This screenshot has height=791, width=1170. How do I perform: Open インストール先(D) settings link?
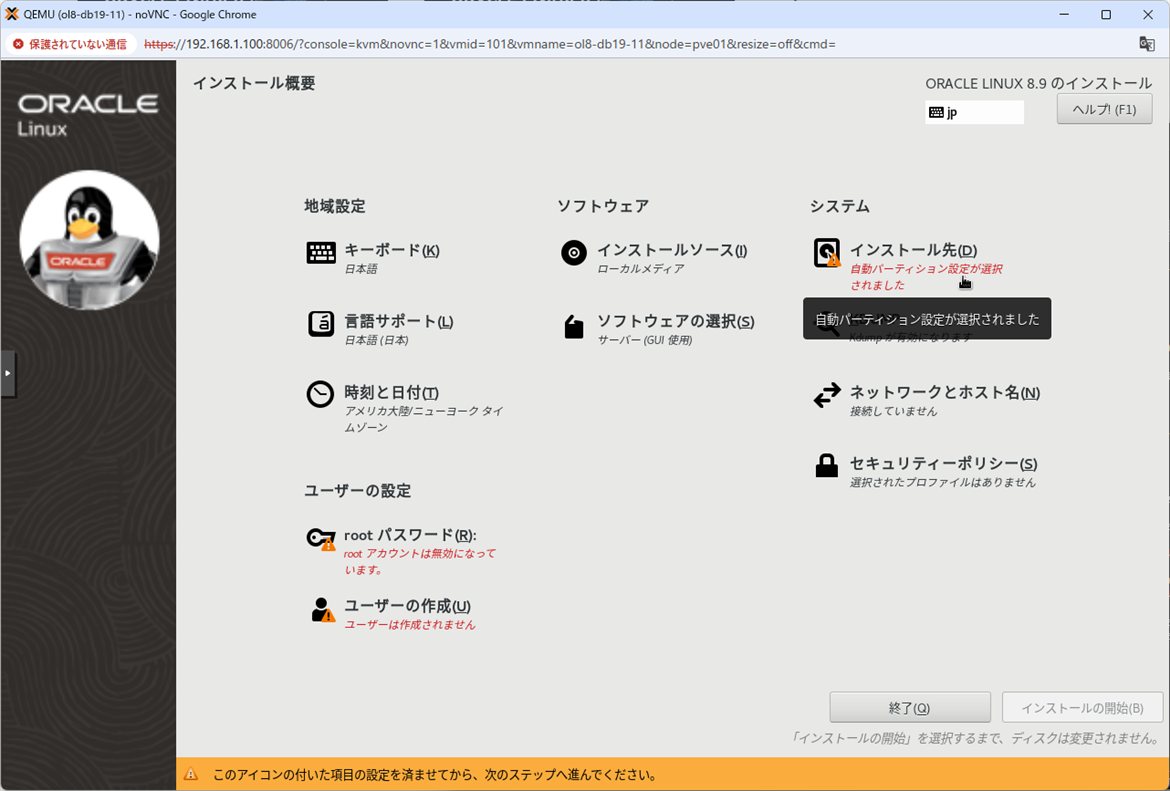pyautogui.click(x=913, y=250)
